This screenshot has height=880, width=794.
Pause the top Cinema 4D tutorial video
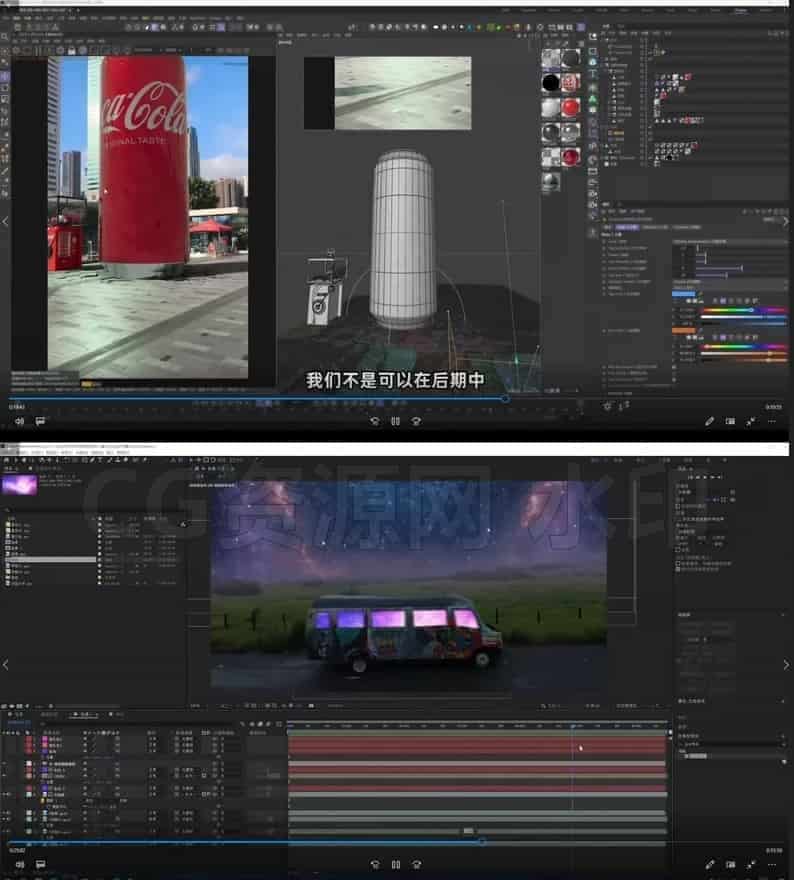(396, 421)
